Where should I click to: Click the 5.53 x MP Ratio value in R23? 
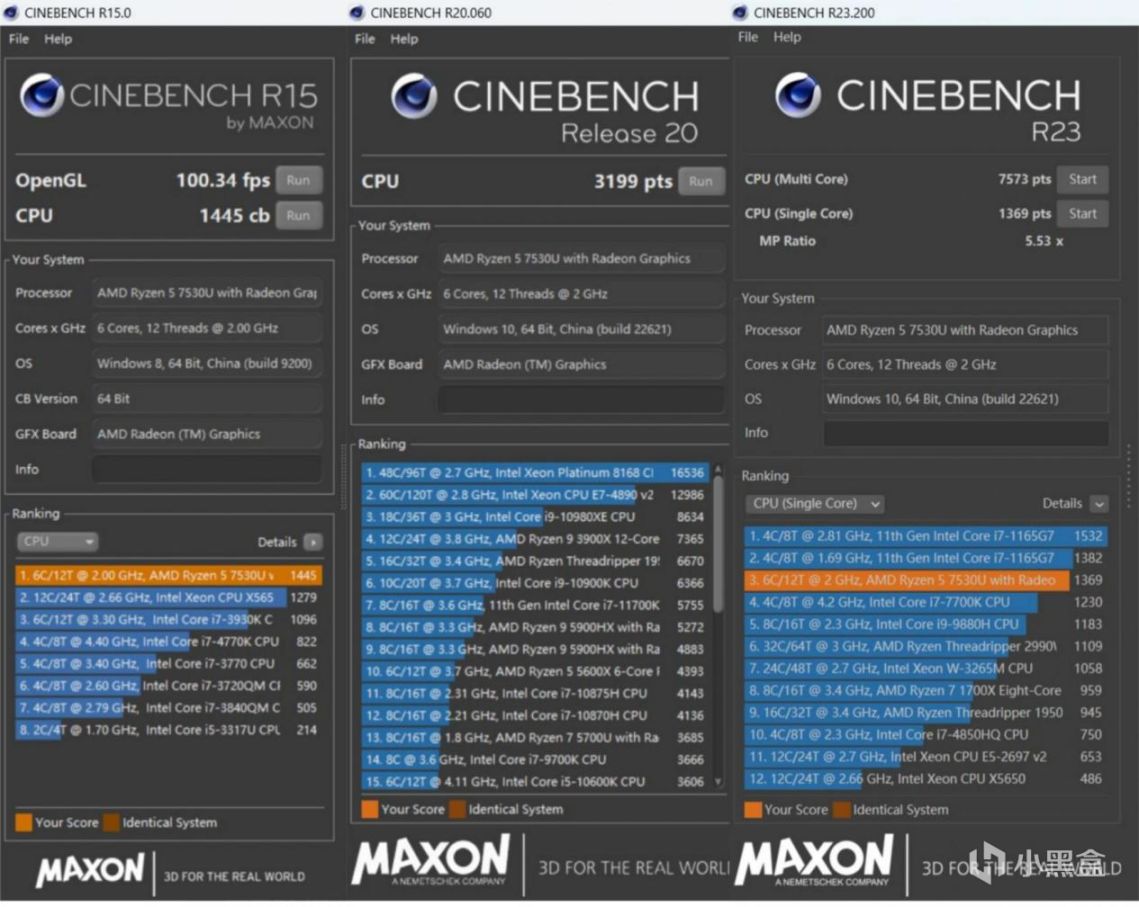point(1044,241)
